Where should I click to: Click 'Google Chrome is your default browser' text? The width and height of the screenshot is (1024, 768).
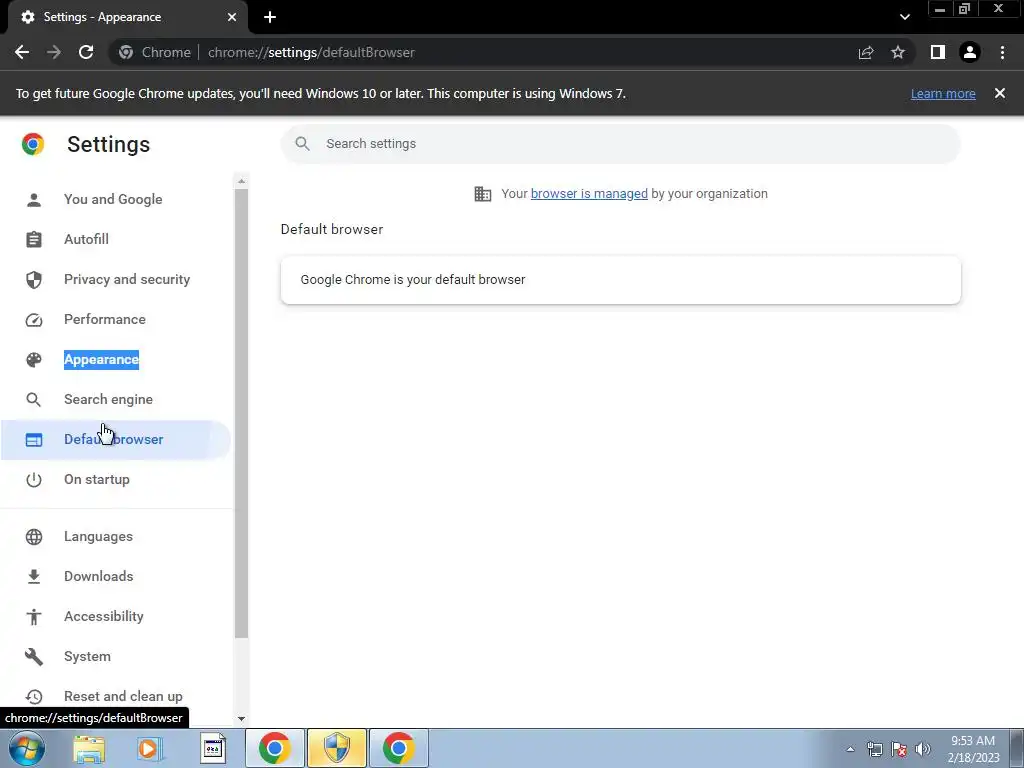point(413,280)
